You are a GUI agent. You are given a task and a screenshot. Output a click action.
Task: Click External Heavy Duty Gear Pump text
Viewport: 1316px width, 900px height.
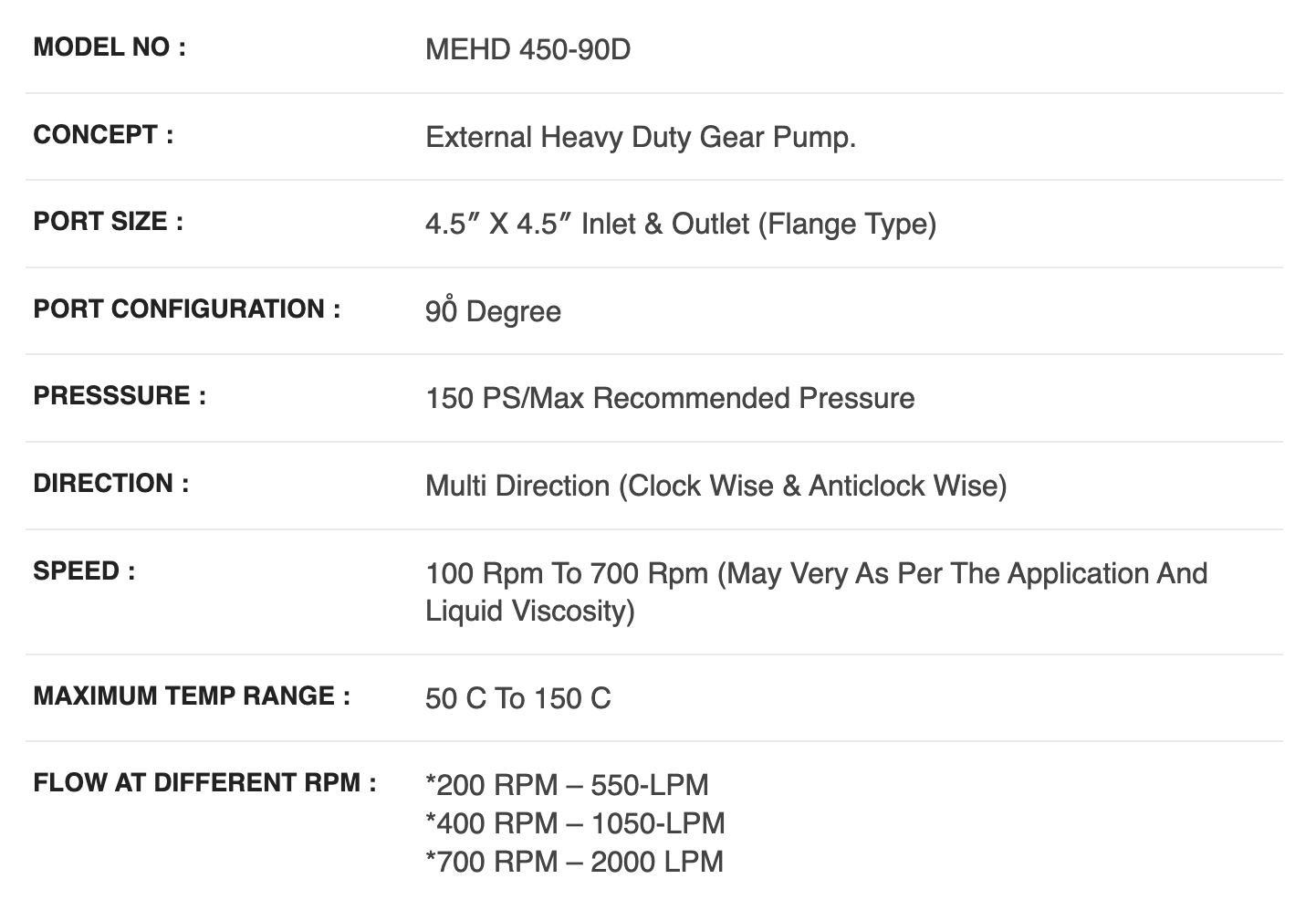click(x=641, y=137)
